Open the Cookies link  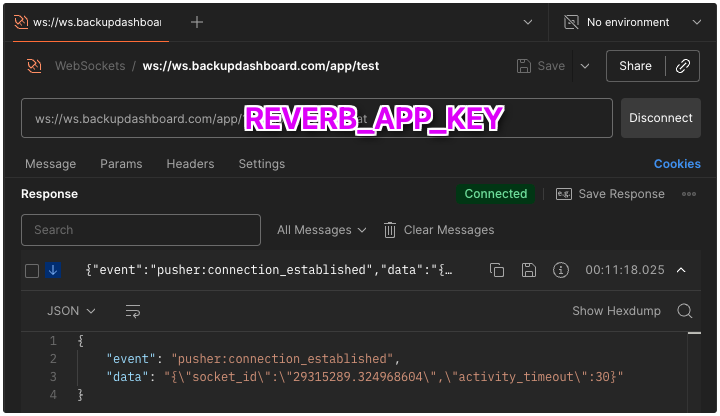677,164
